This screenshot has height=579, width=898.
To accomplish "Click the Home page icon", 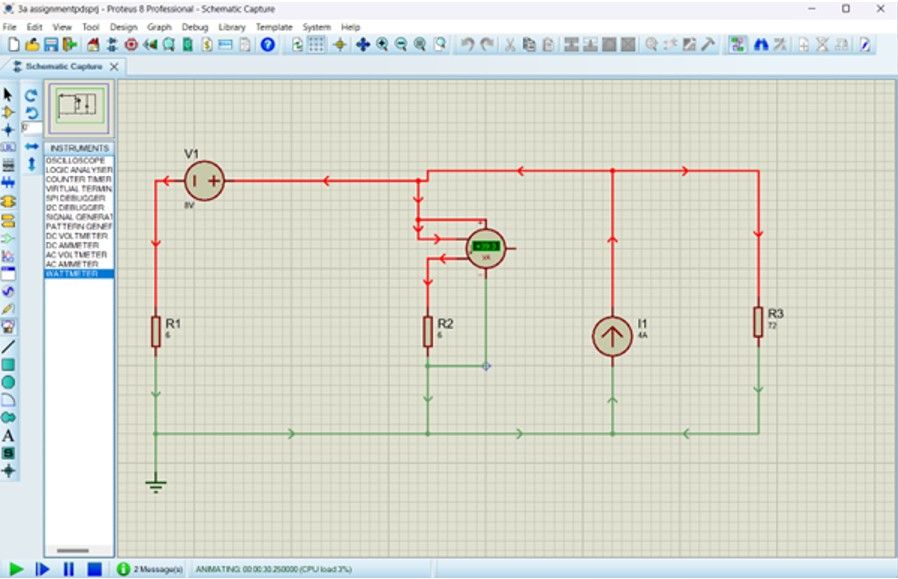I will coord(93,45).
